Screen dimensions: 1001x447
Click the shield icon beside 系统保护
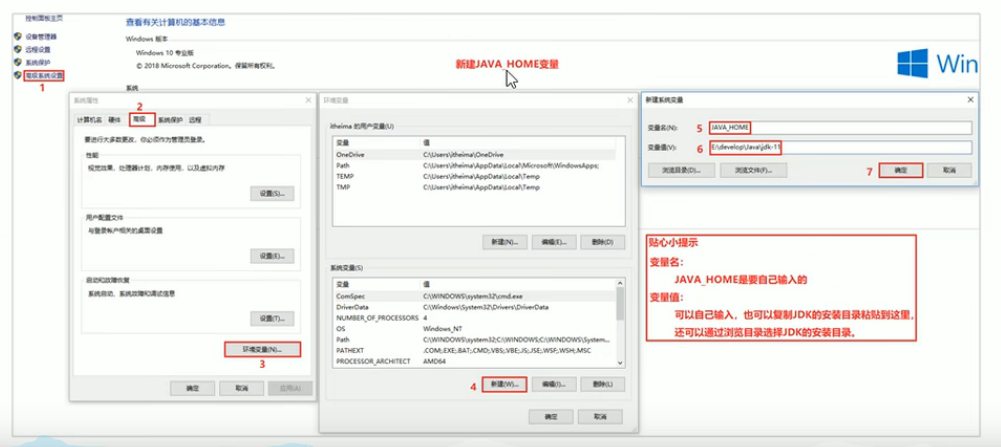coord(17,62)
